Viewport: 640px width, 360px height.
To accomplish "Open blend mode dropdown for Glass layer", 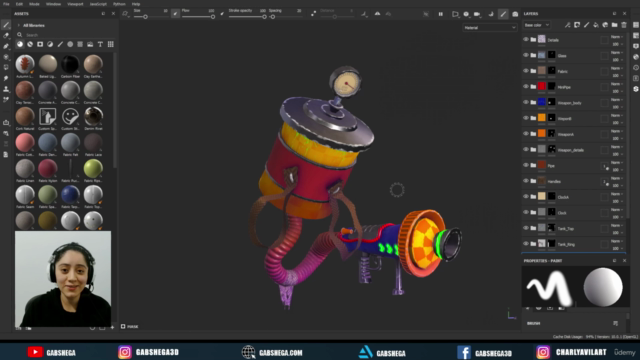I will [x=616, y=53].
